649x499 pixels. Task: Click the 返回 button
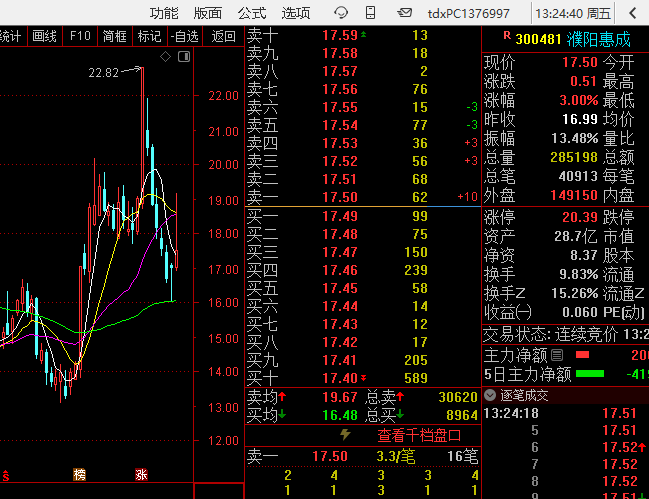[x=224, y=36]
